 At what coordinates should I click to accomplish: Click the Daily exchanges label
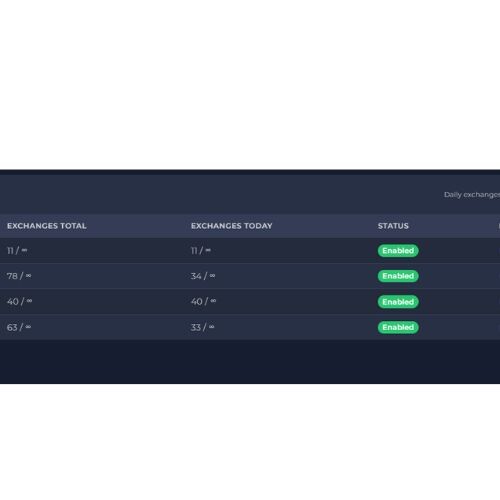point(472,195)
